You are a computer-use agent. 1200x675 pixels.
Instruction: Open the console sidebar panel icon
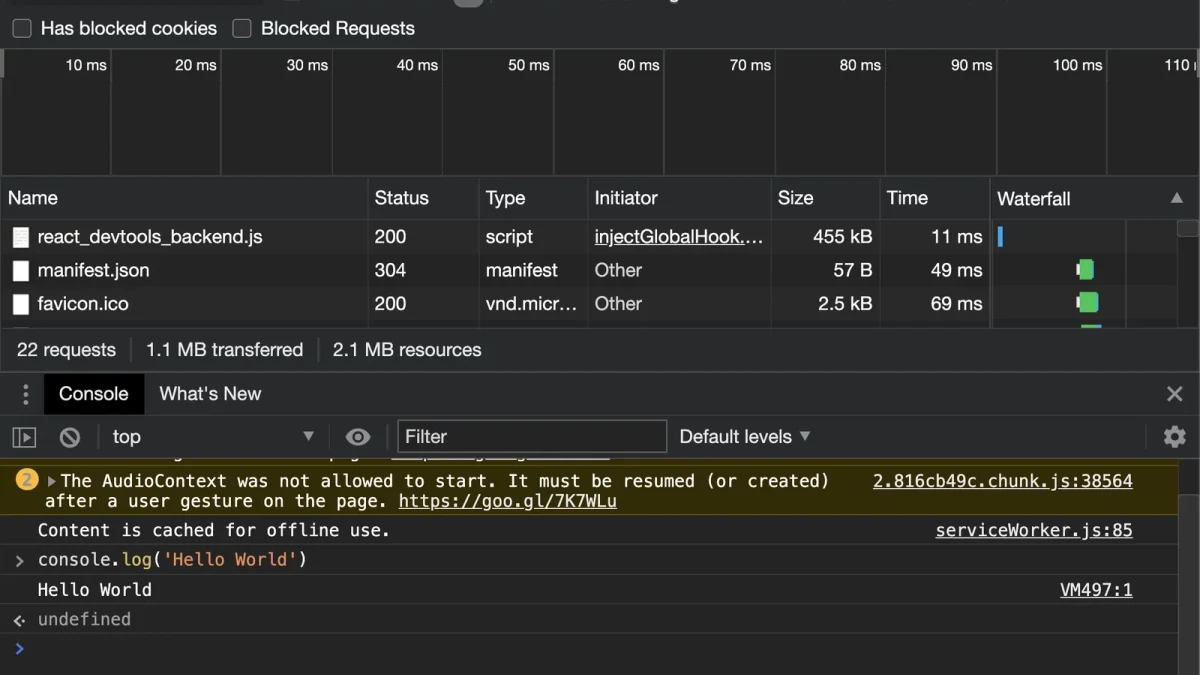(24, 437)
